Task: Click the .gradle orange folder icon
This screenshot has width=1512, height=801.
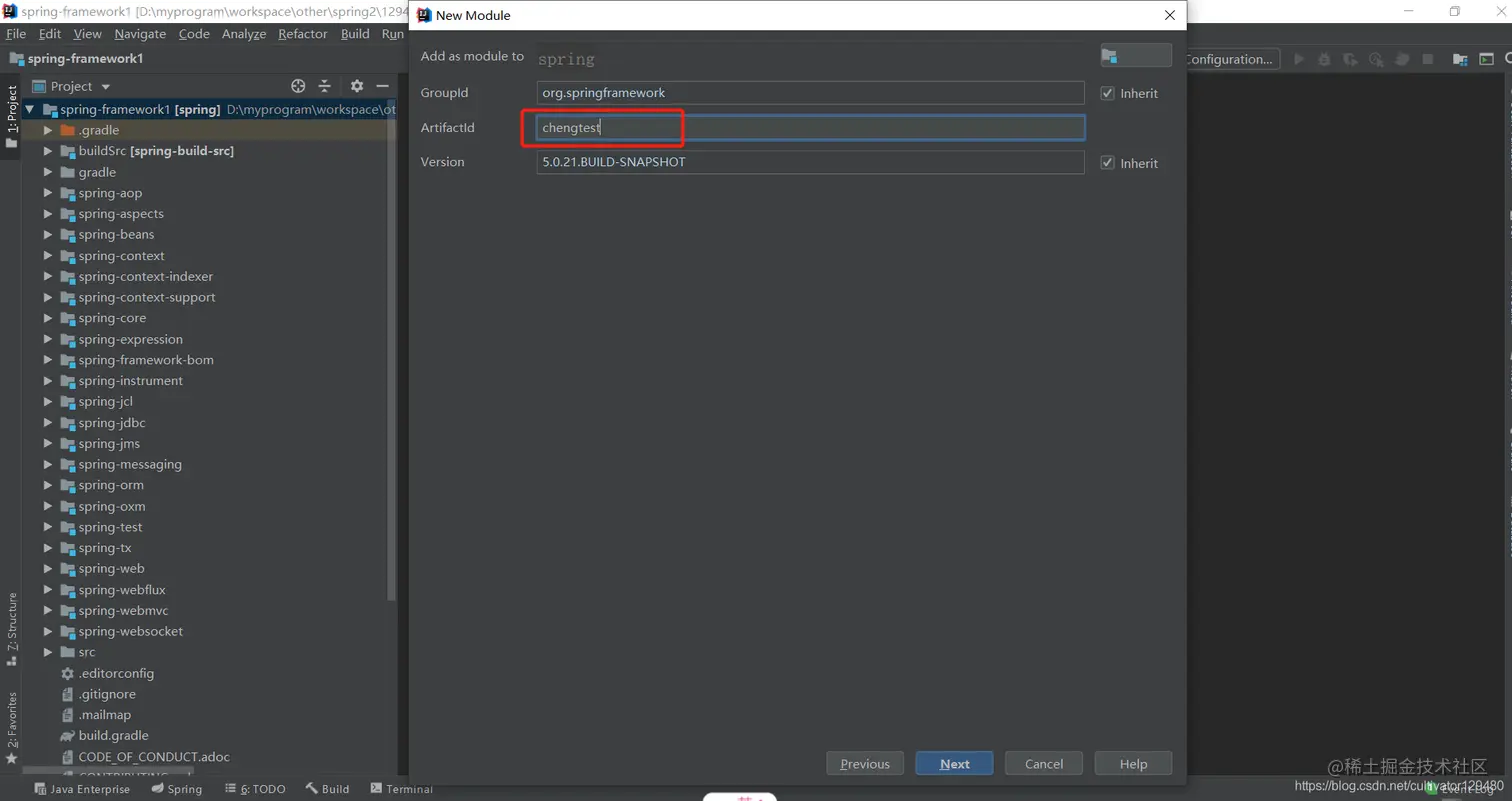Action: [68, 130]
